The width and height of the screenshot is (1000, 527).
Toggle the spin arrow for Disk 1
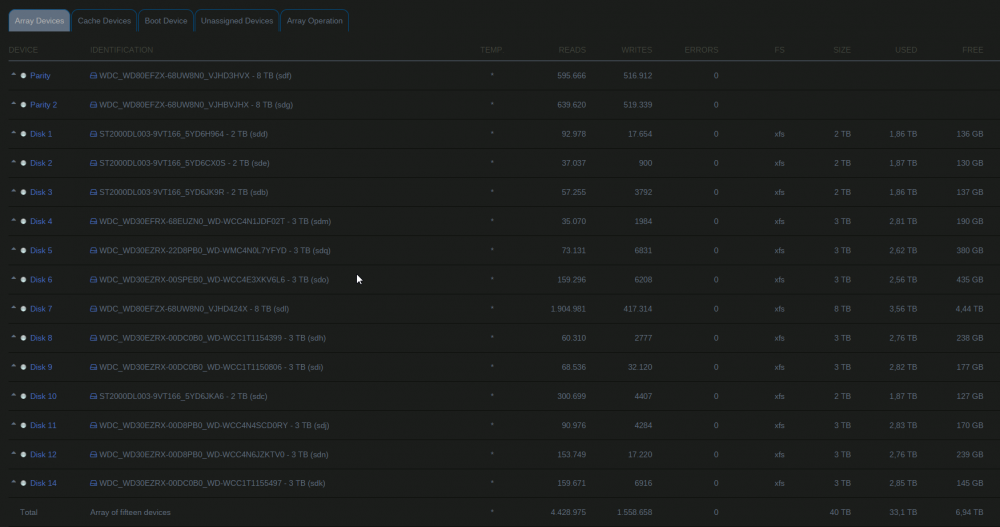(13, 133)
